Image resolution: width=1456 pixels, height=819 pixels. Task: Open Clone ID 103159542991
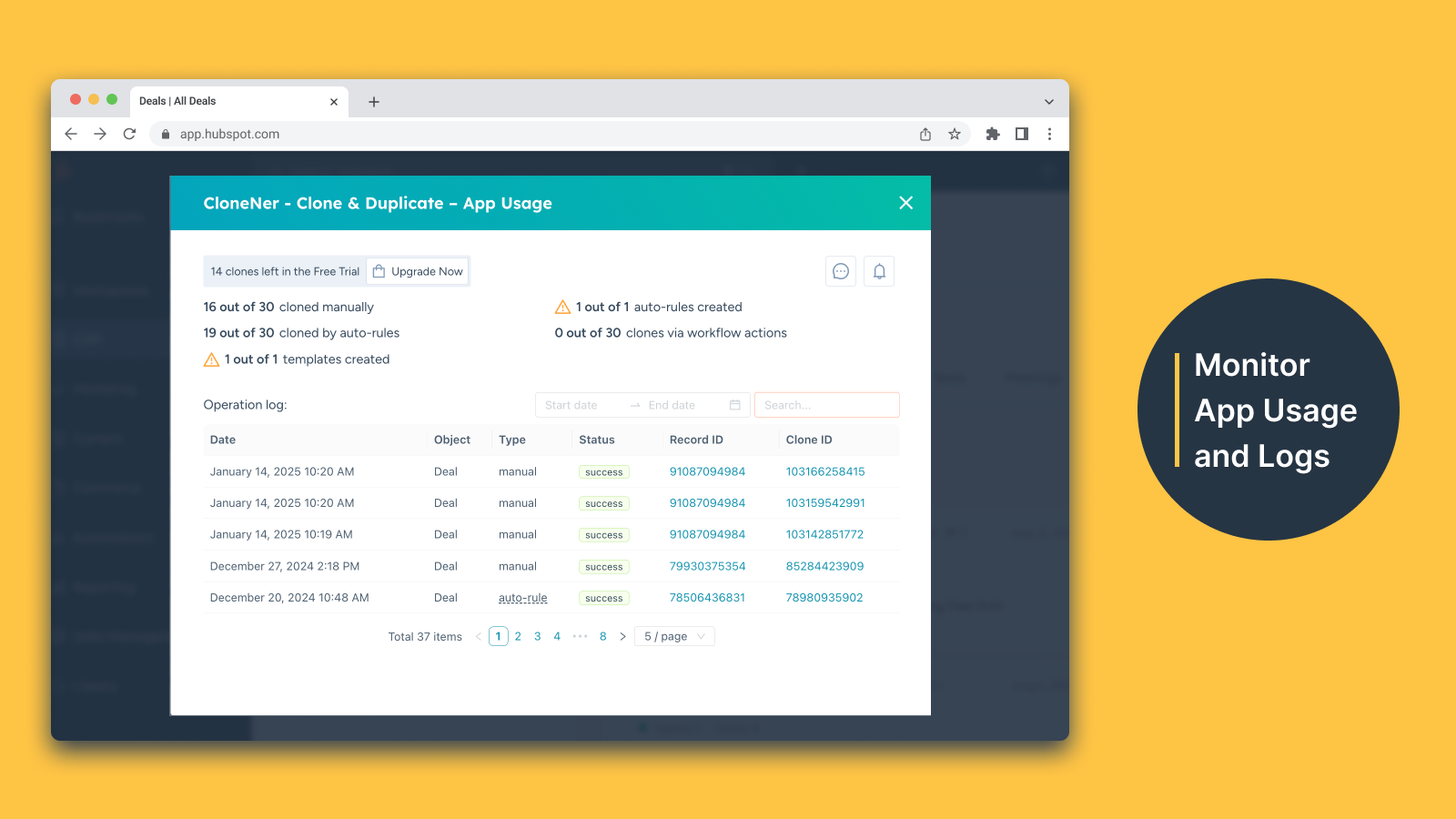pos(825,502)
